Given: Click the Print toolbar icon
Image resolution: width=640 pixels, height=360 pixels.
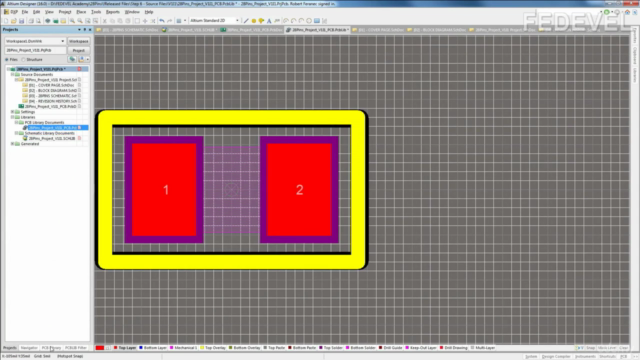Looking at the screenshot, I should 31,21.
